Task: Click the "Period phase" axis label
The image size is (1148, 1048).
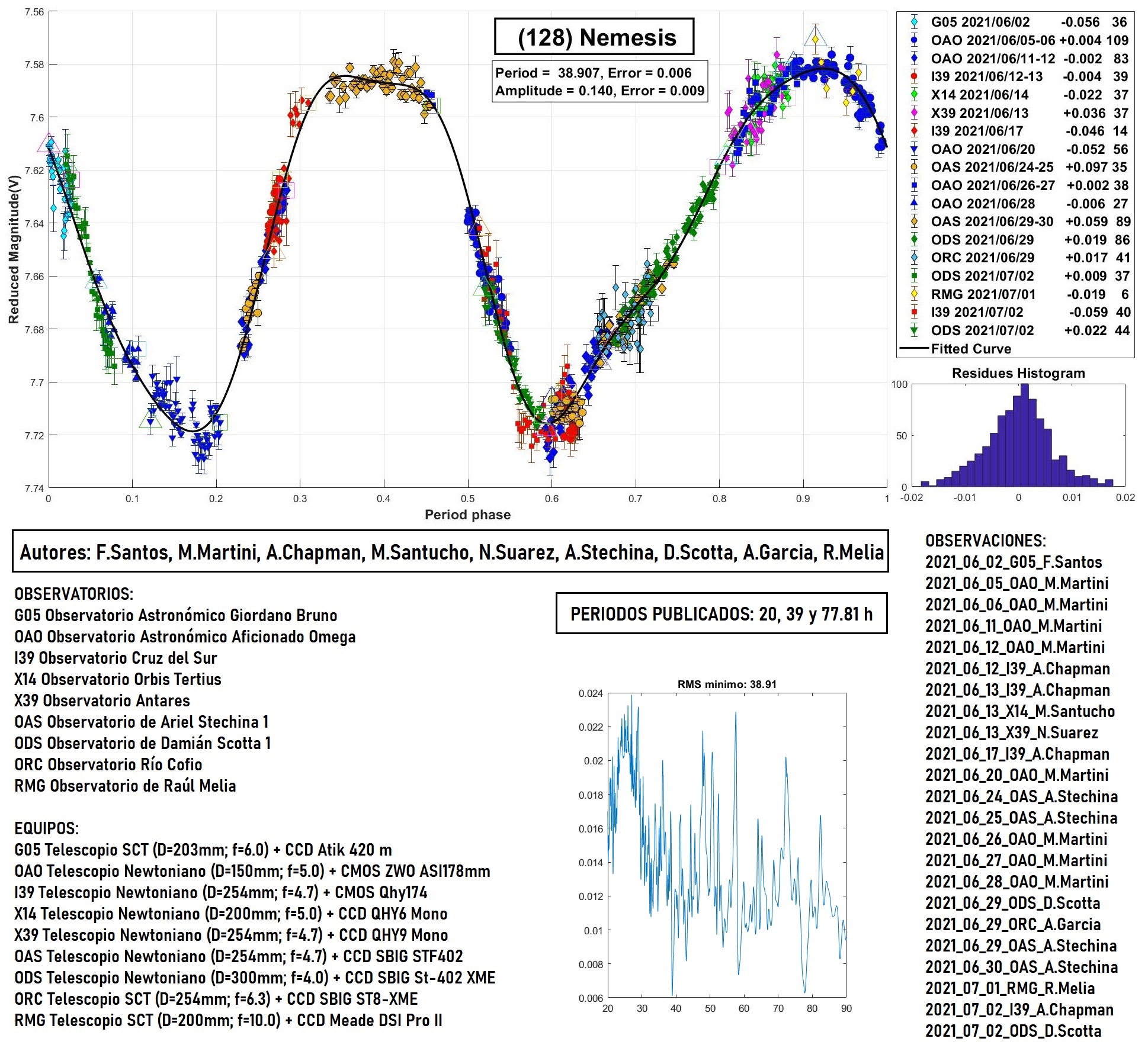Action: (x=467, y=515)
